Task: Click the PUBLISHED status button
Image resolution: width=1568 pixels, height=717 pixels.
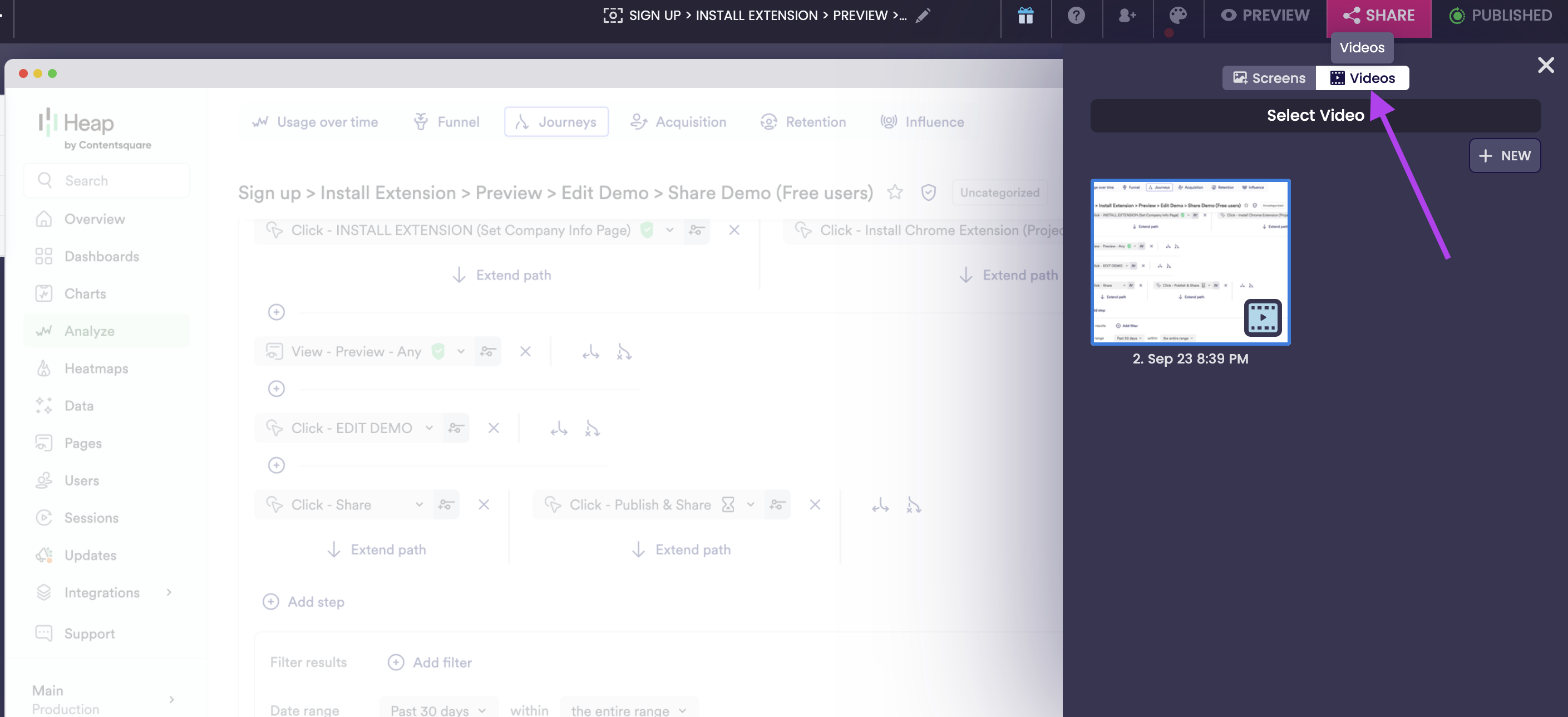Action: tap(1501, 15)
